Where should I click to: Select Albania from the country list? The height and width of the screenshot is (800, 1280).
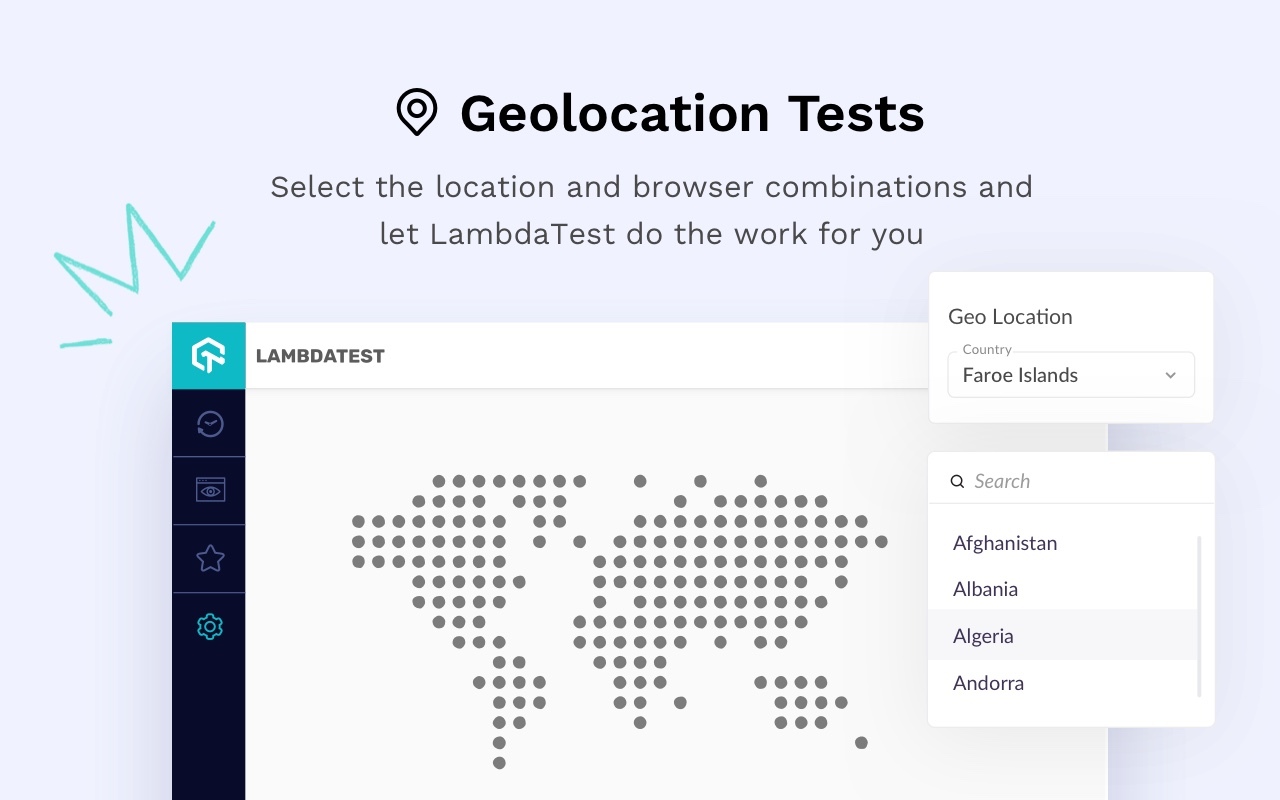(x=986, y=589)
